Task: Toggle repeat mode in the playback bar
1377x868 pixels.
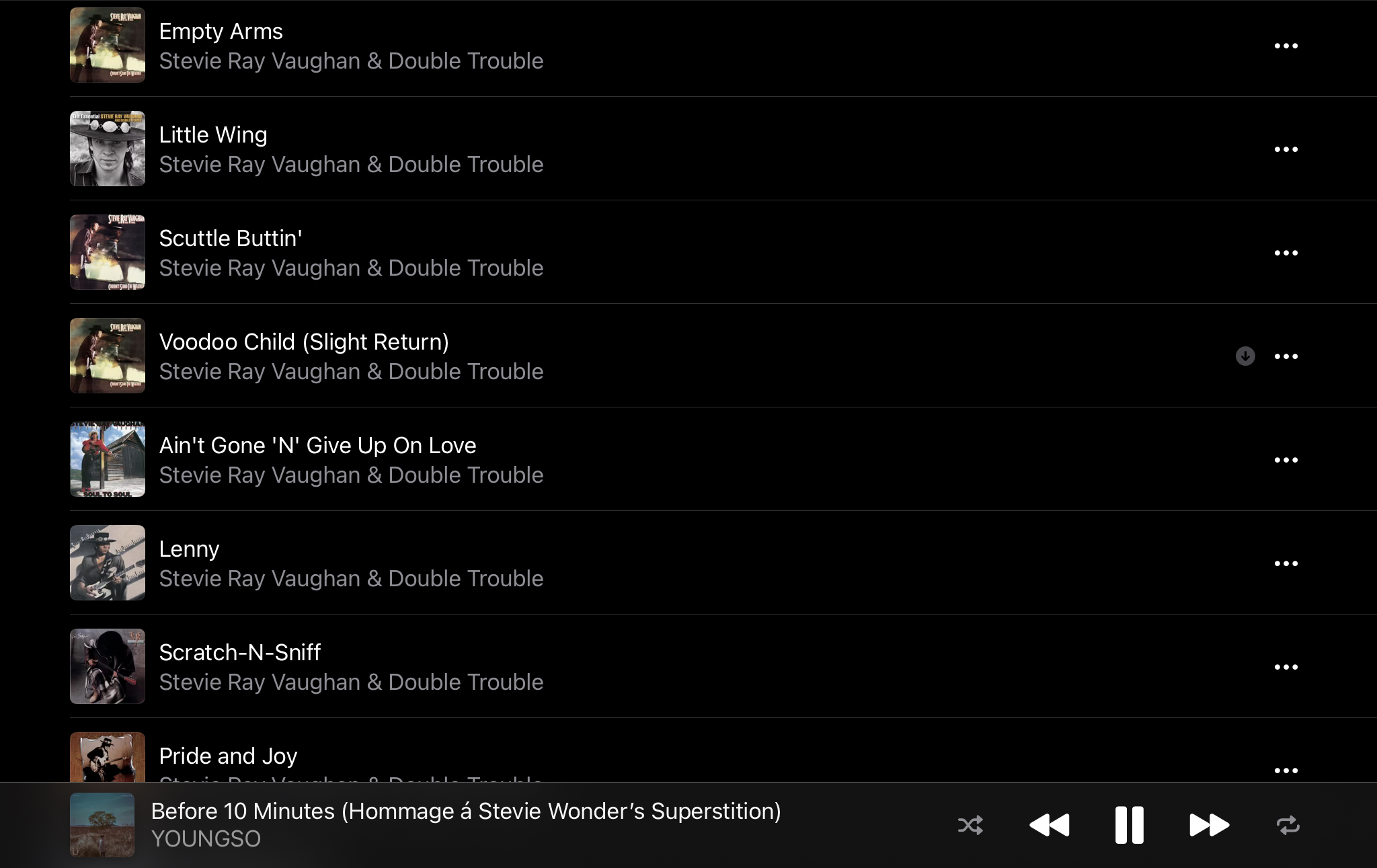Action: point(1288,825)
